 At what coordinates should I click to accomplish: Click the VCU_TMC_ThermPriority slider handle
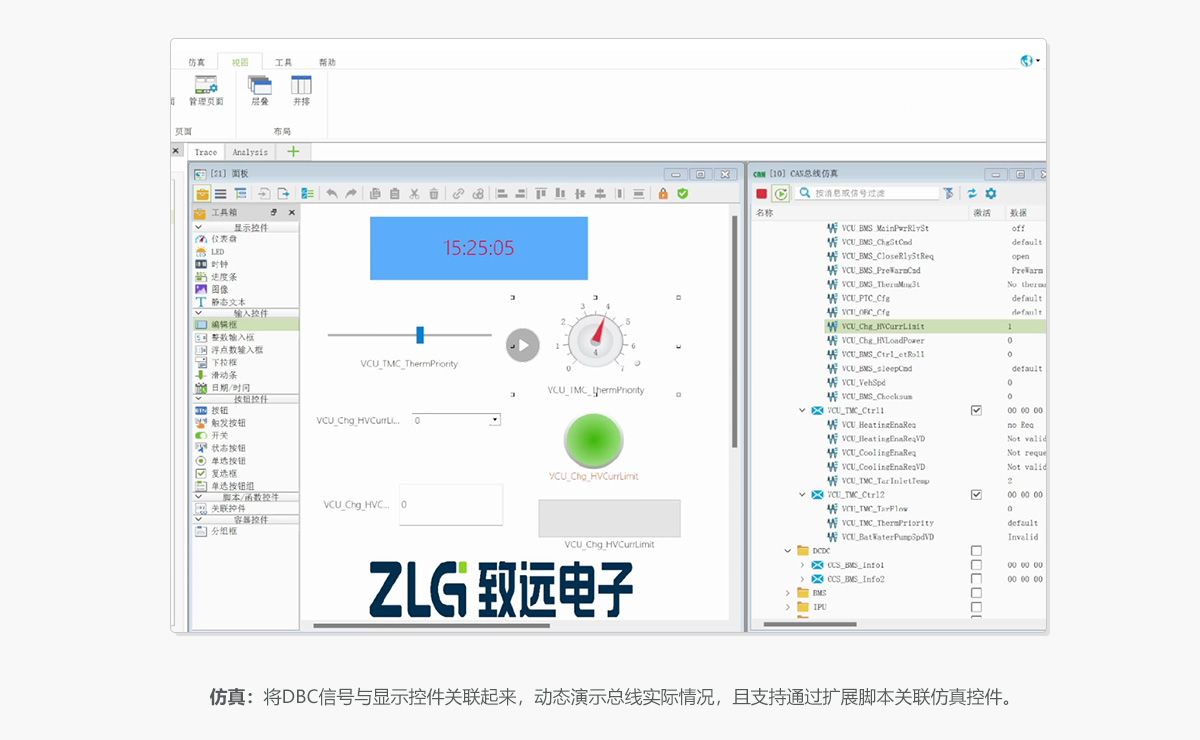coord(420,335)
